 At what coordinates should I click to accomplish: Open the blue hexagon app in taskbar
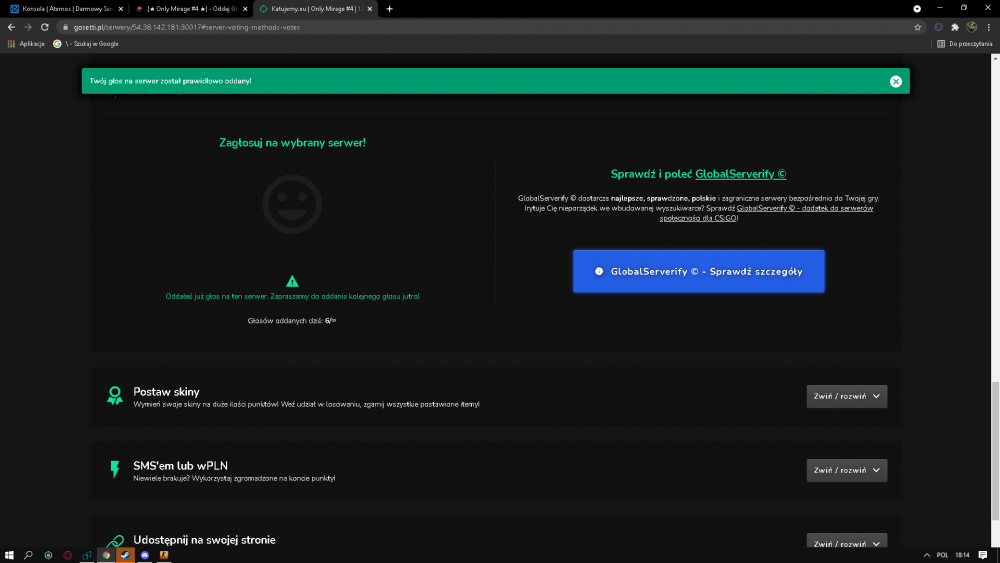(48, 555)
